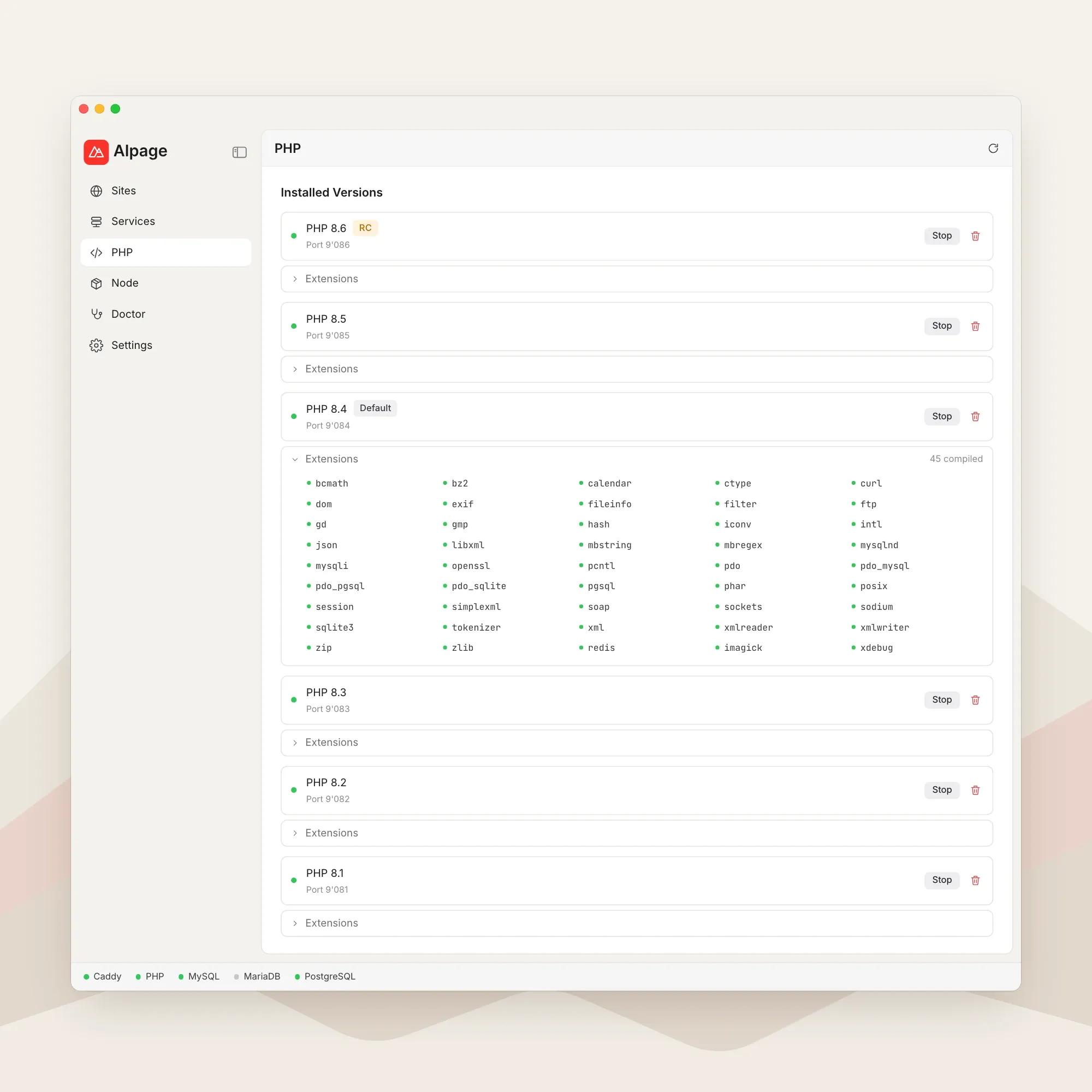
Task: Stop the PHP 8.6 service
Action: point(942,236)
